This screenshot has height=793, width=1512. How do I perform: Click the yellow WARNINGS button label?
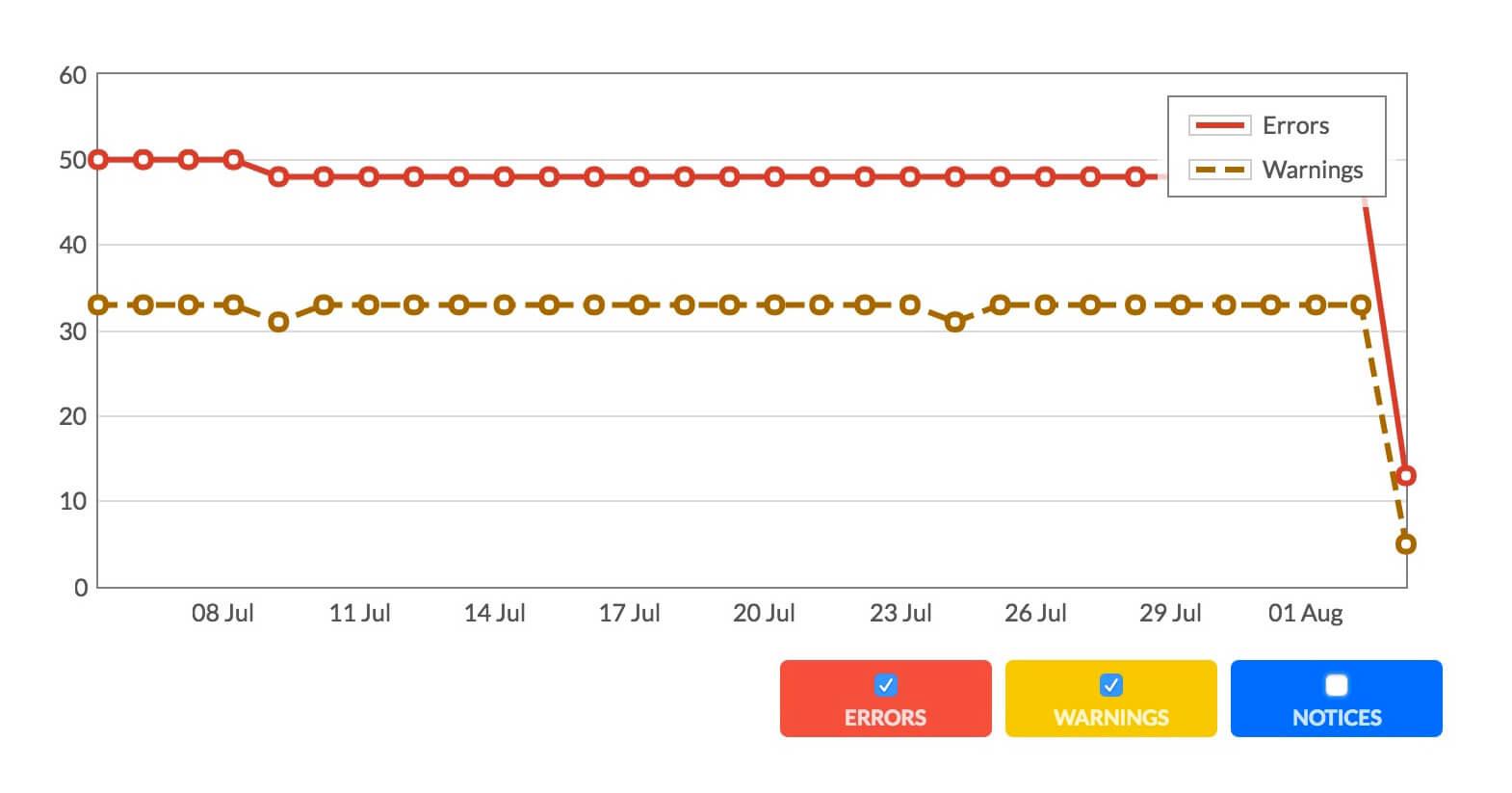pyautogui.click(x=1110, y=718)
